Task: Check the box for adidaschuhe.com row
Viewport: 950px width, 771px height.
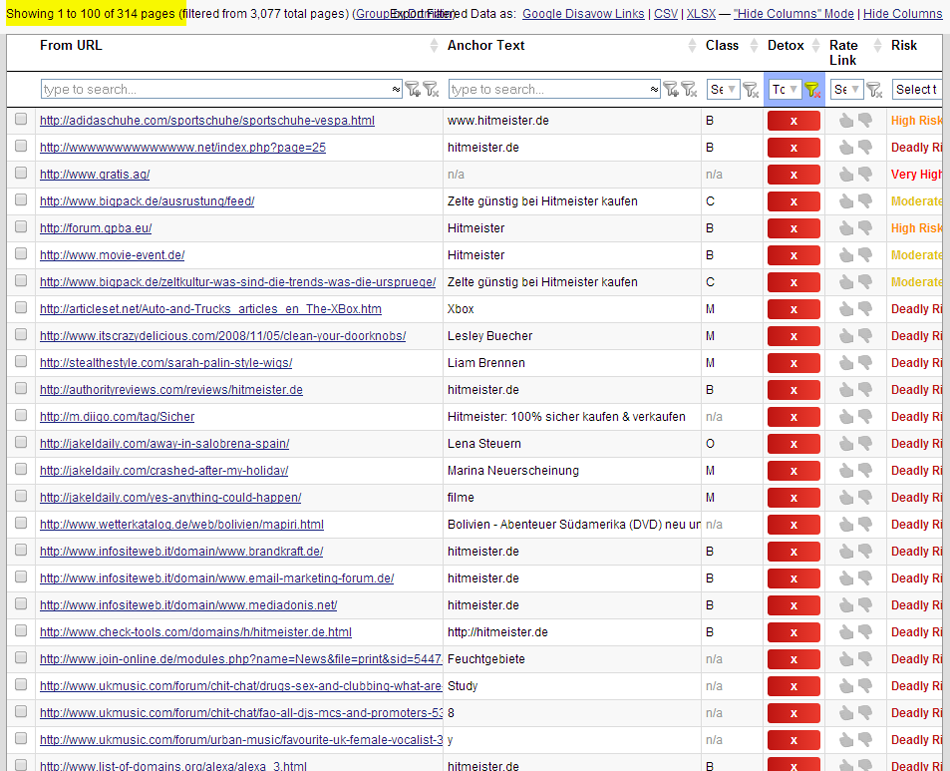Action: [21, 119]
